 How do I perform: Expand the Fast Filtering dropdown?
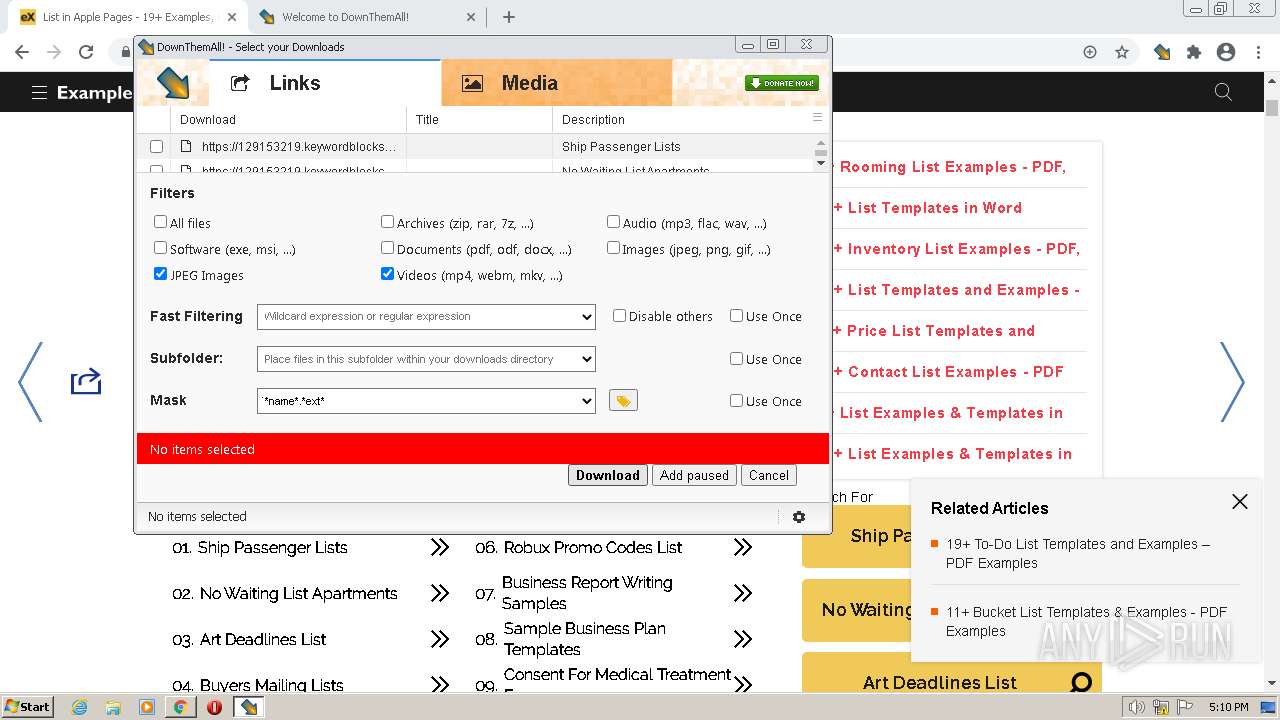tap(586, 317)
